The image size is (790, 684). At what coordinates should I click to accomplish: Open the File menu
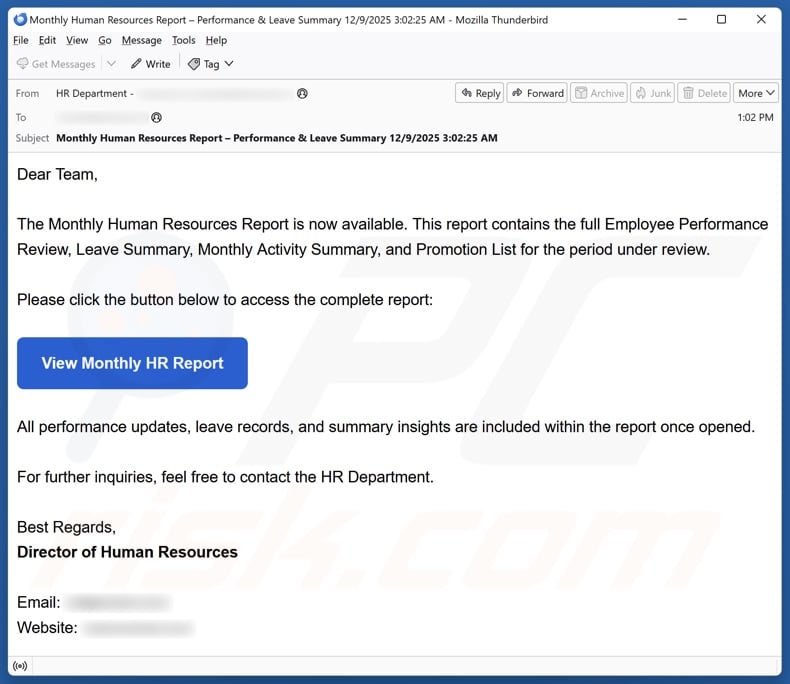point(21,40)
